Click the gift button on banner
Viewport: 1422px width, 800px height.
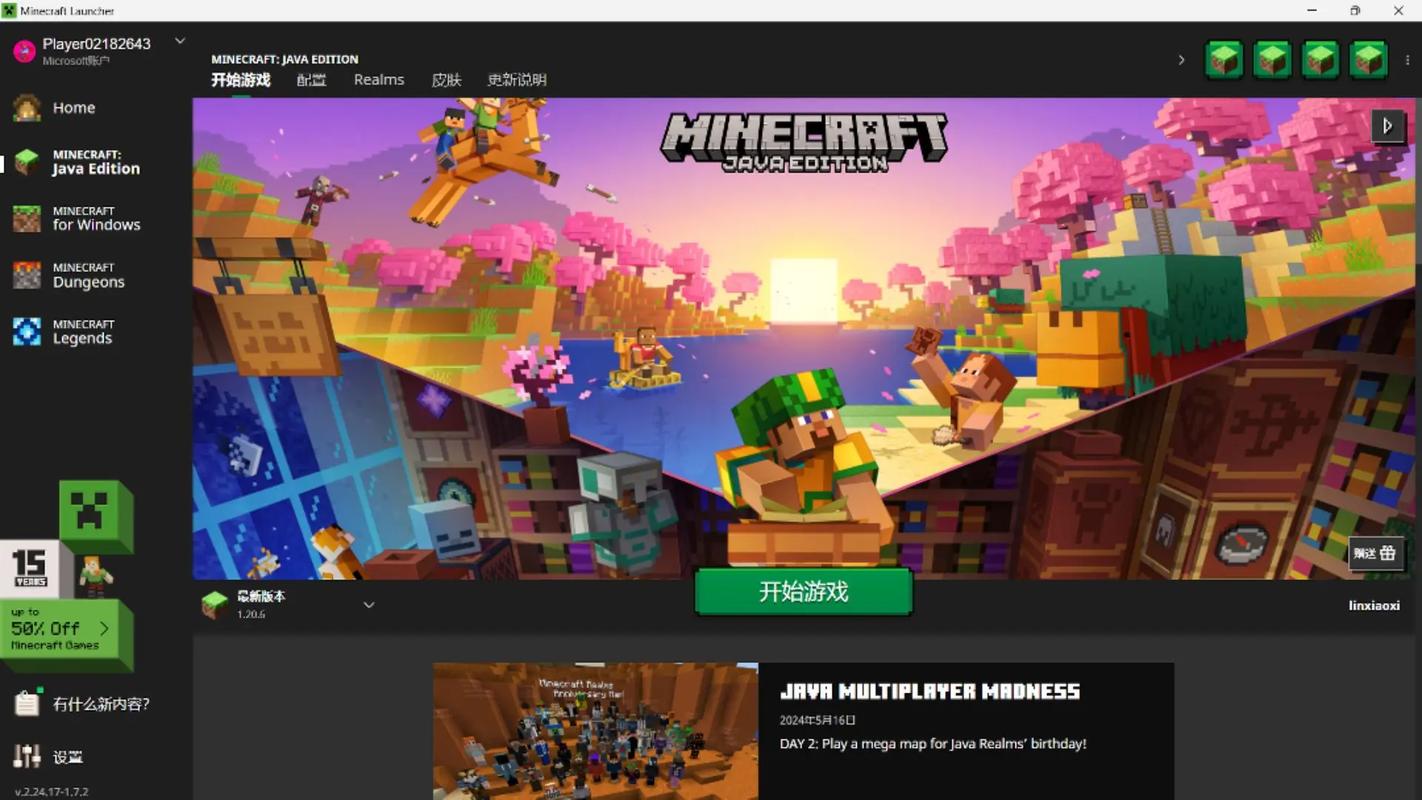coord(1377,553)
